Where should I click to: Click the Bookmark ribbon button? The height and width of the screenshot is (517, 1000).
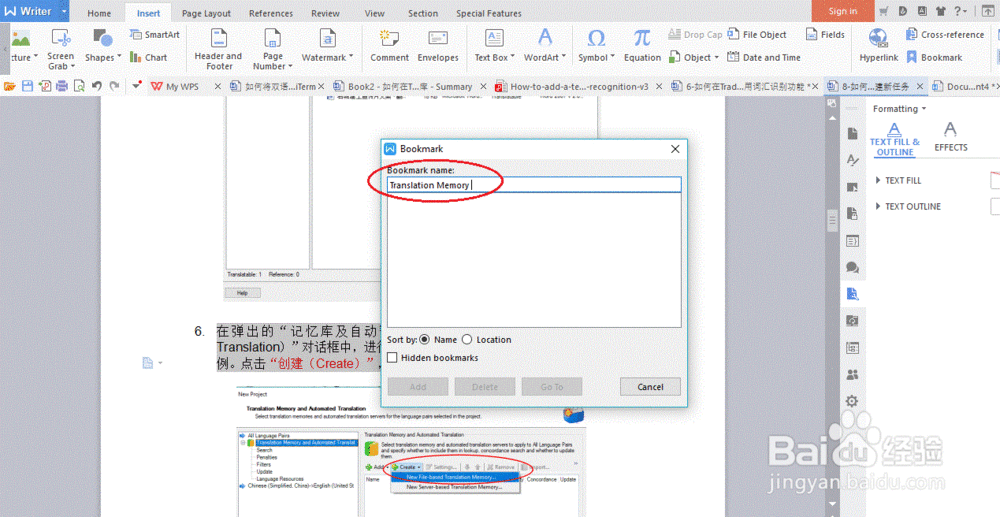click(x=935, y=57)
